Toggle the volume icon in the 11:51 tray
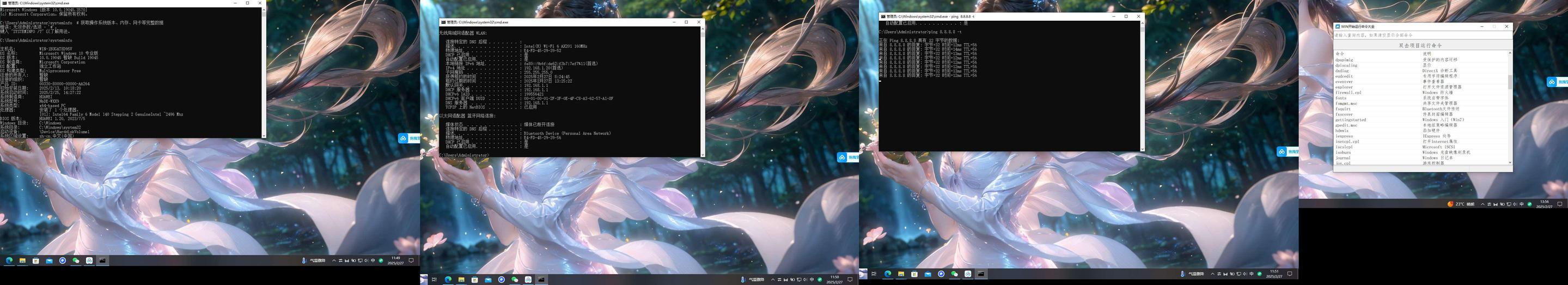Viewport: 1568px width, 285px height. coord(1245,274)
